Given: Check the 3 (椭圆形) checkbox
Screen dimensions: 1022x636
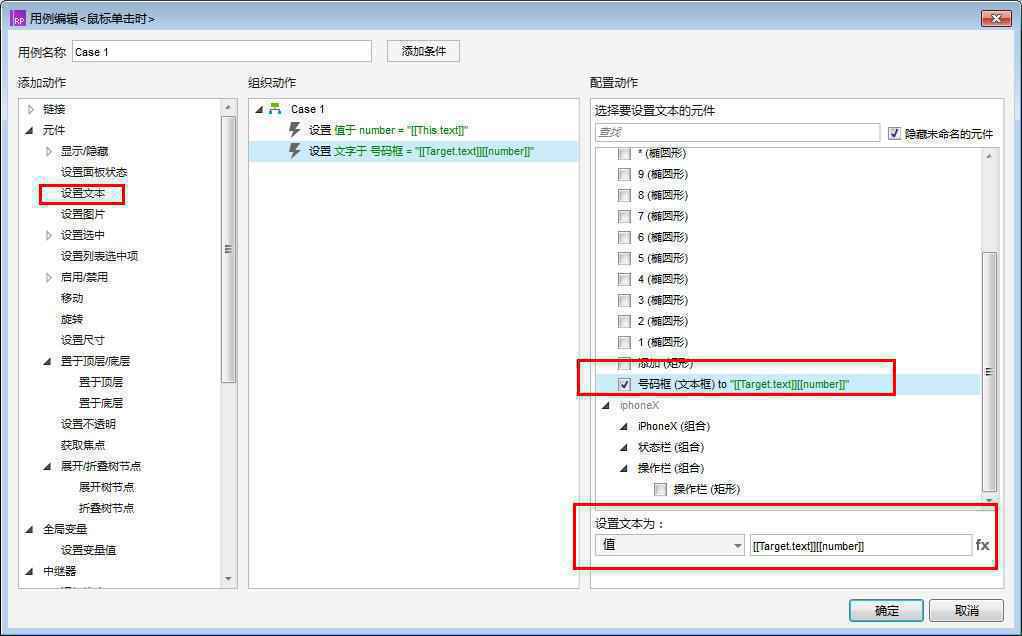Looking at the screenshot, I should (624, 300).
